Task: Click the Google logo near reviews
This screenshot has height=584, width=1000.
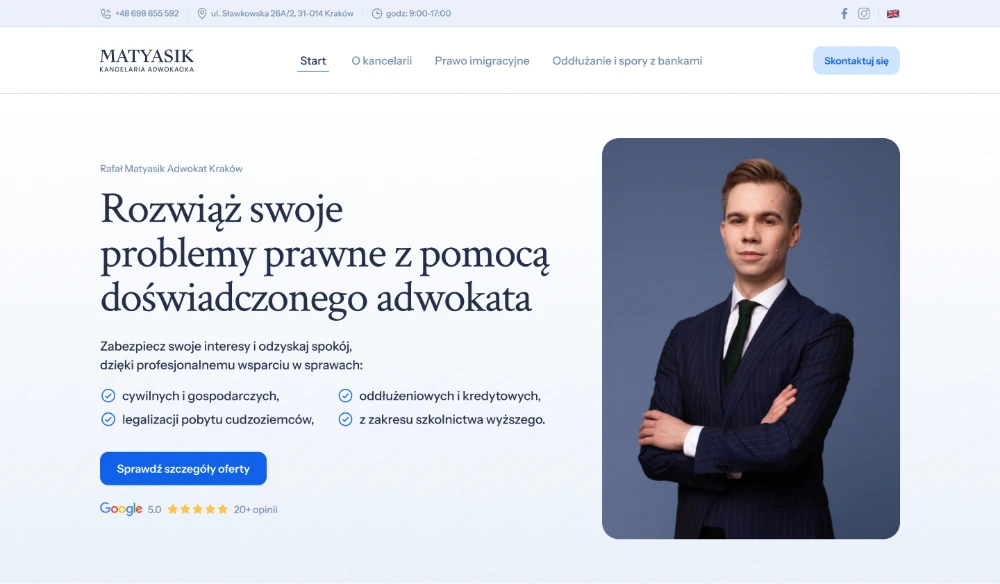Action: click(121, 509)
